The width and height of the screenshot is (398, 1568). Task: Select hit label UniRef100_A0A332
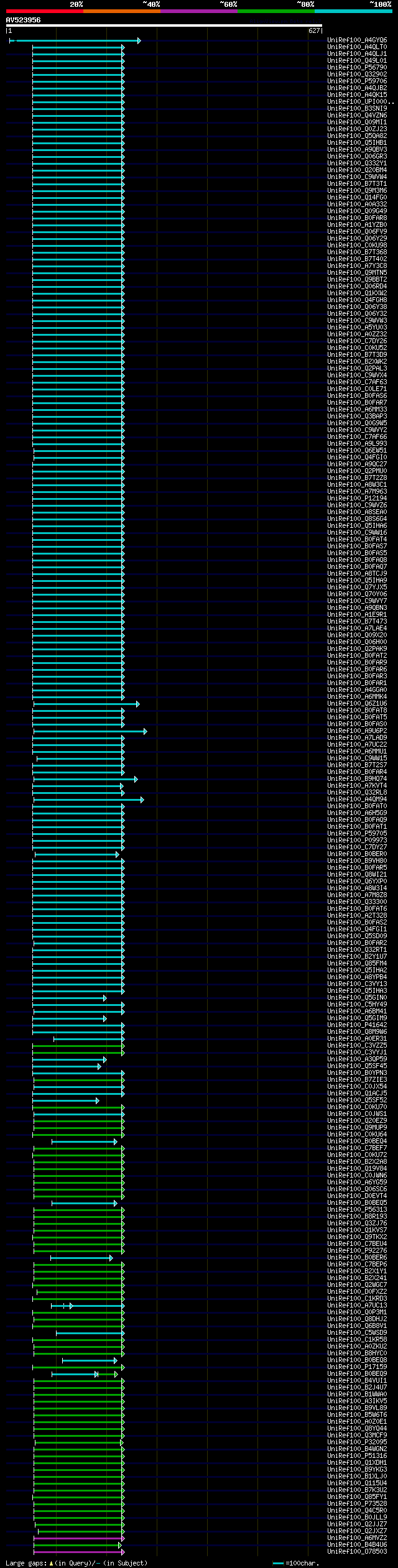[357, 204]
